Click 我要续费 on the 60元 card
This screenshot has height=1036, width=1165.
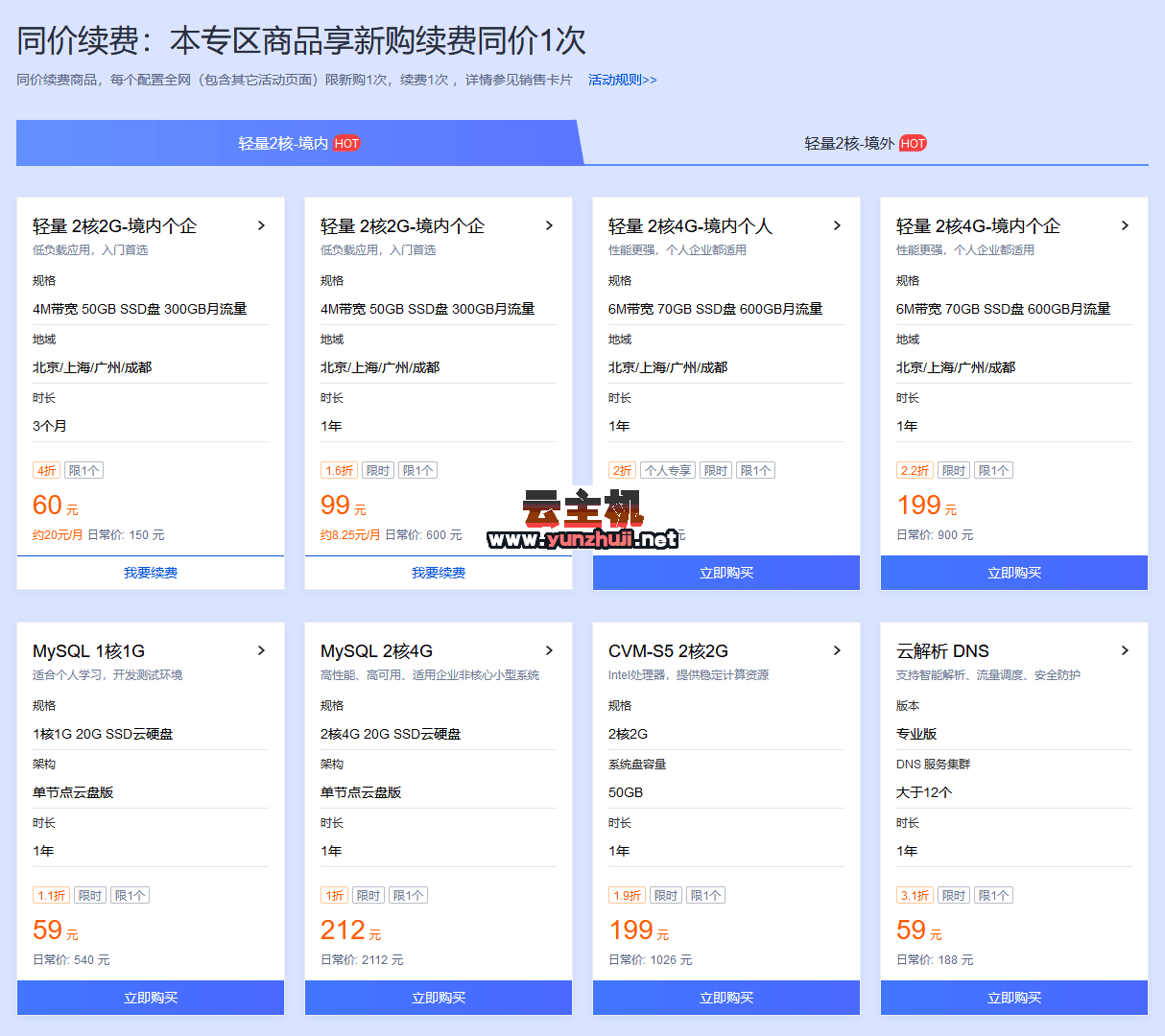(x=151, y=573)
